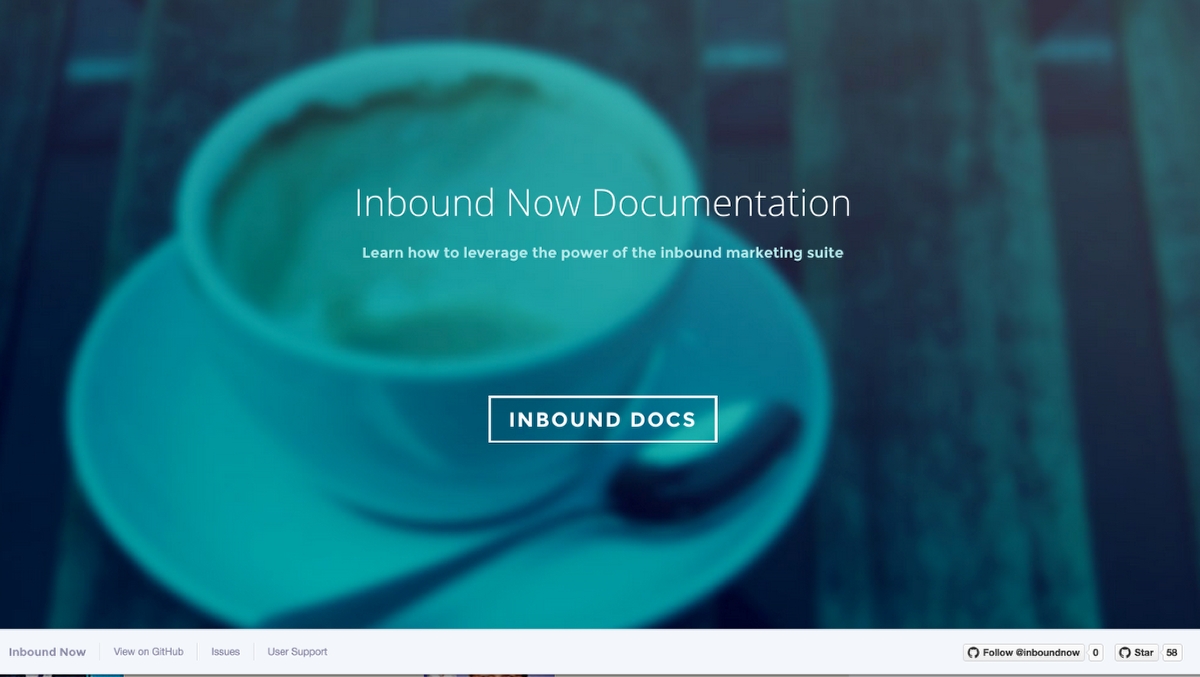This screenshot has height=677, width=1200.
Task: Select the inbound marketing suite subtitle text
Action: (603, 253)
